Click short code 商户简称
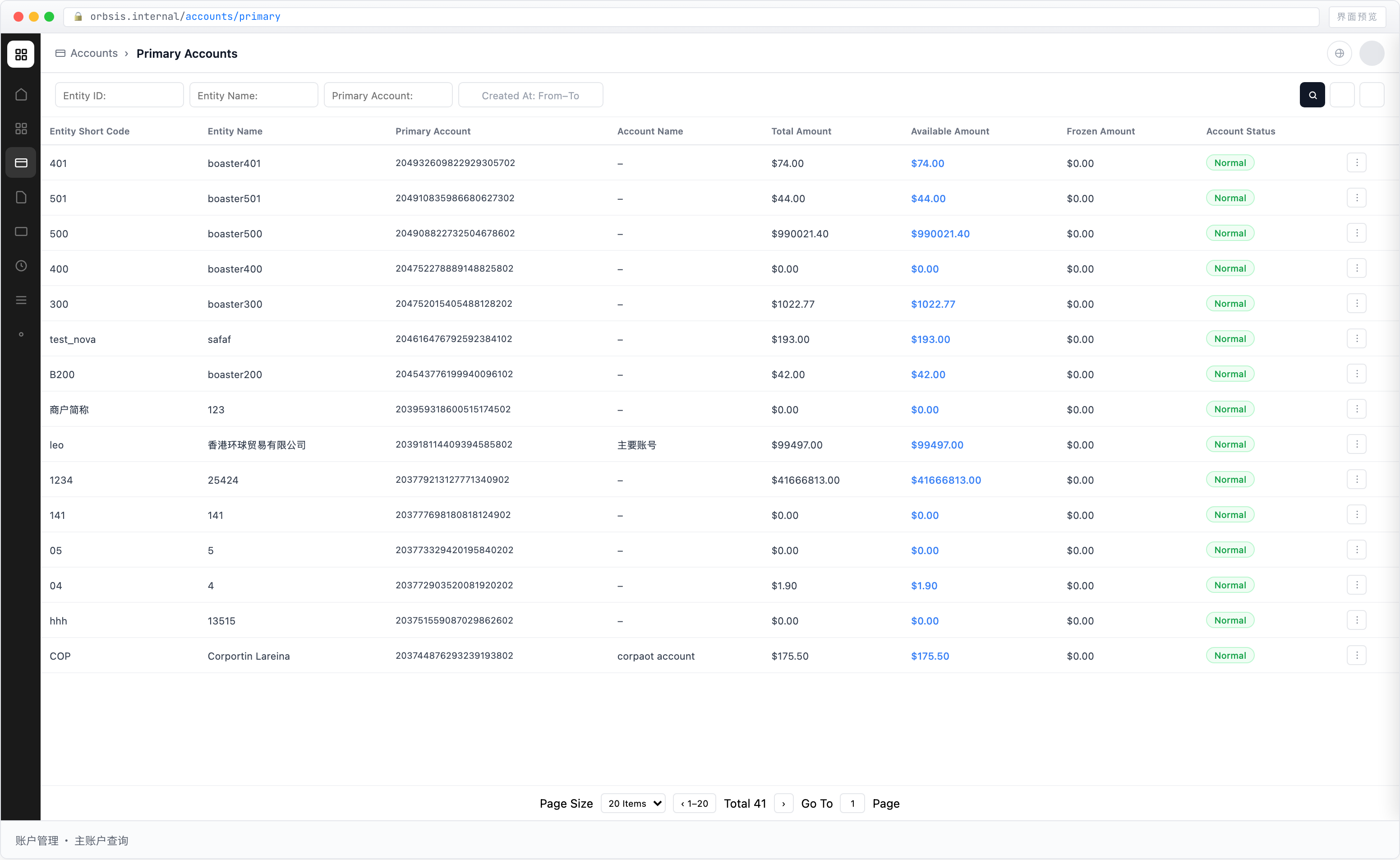 69,410
